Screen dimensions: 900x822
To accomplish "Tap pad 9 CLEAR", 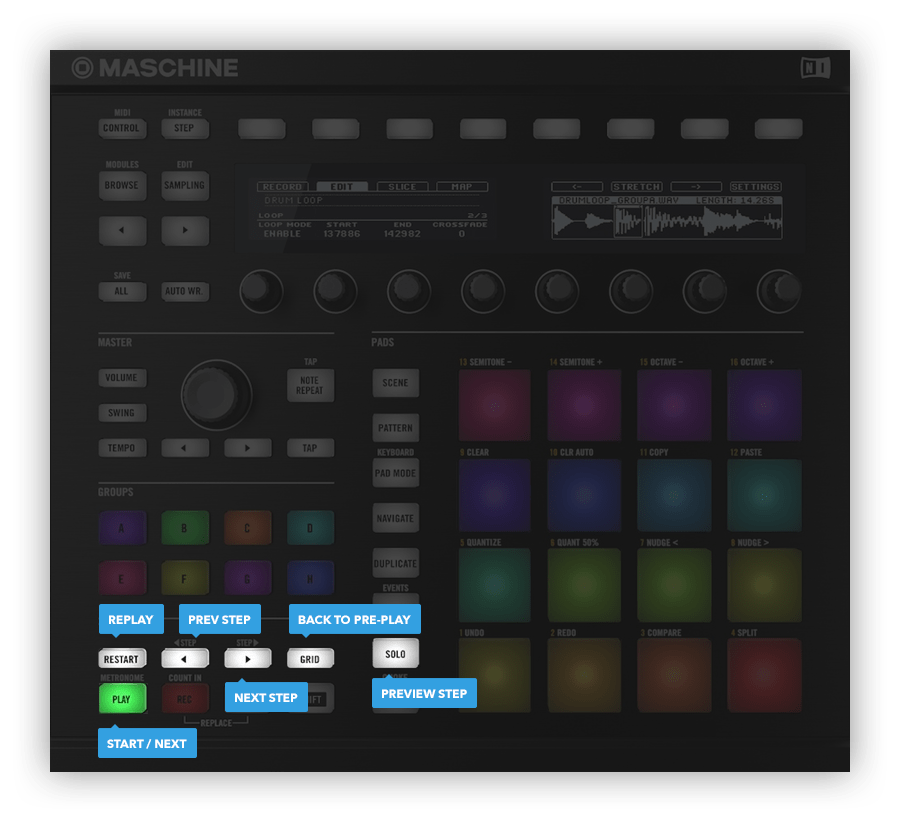I will tap(494, 495).
